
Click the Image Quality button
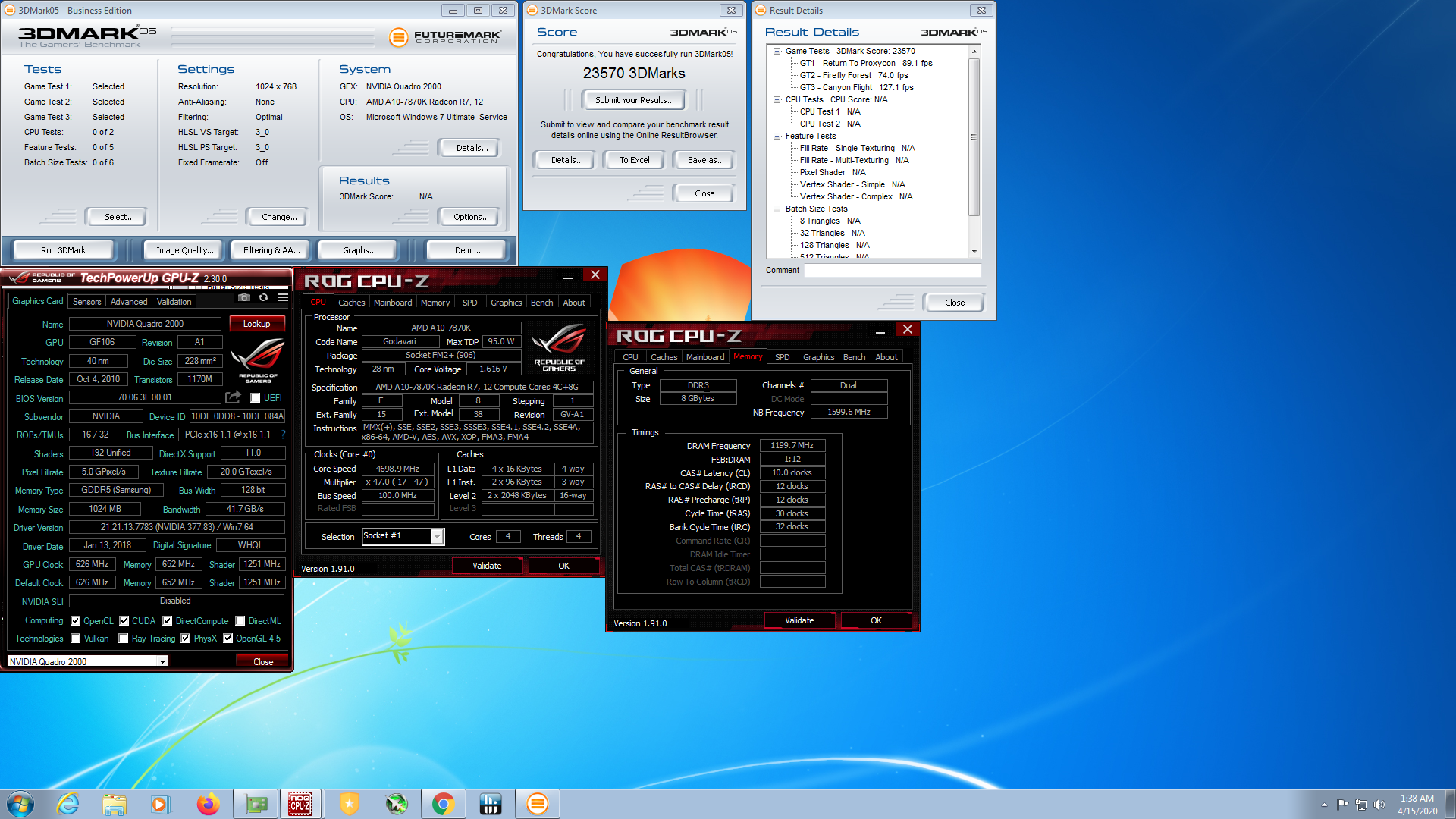[x=184, y=250]
